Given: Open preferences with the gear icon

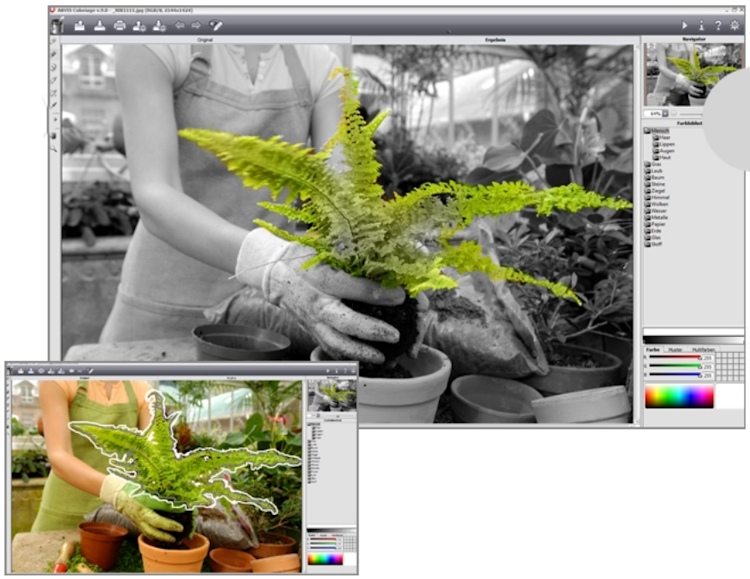Looking at the screenshot, I should 735,25.
